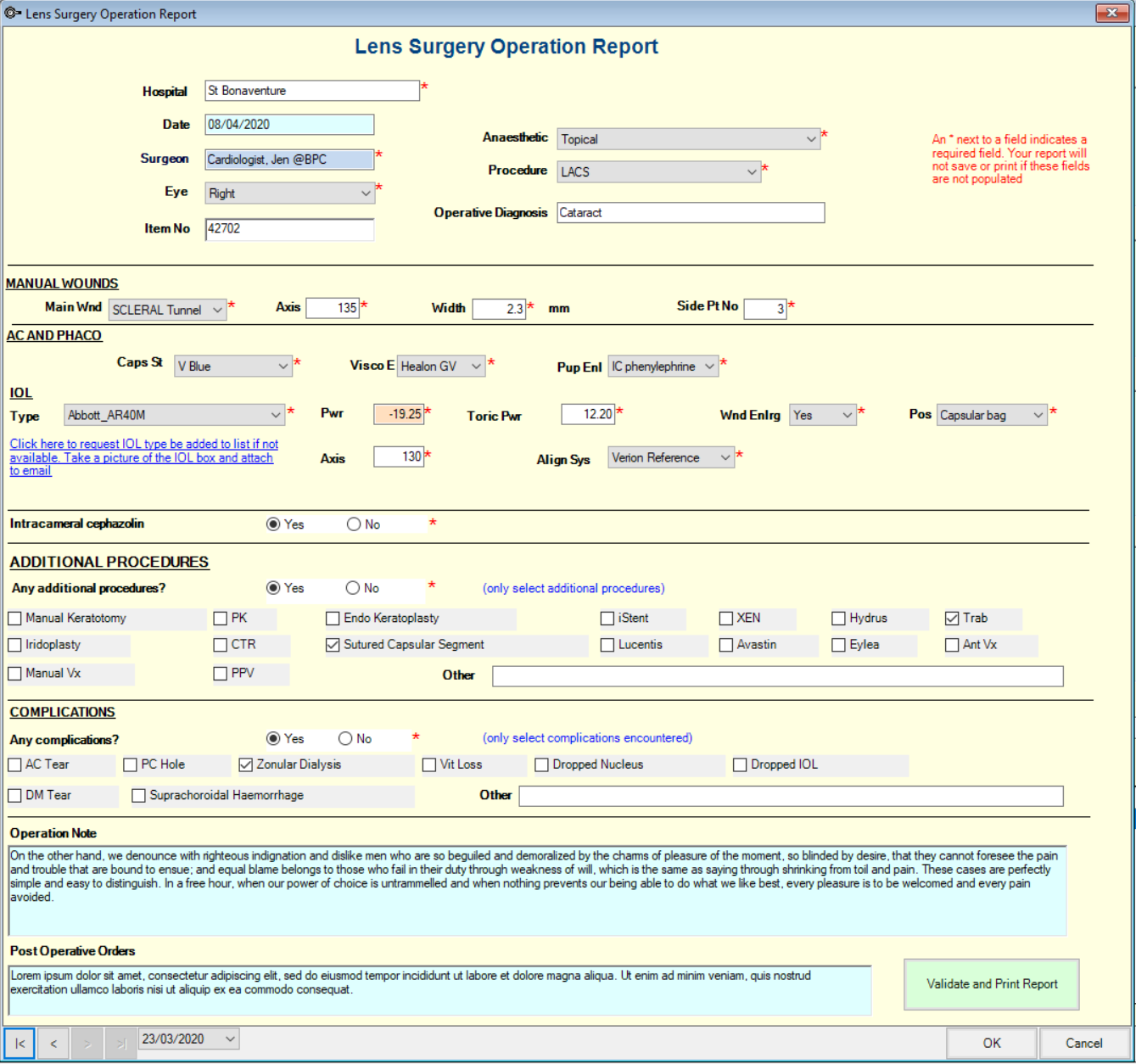Select Yes for any complications
The height and width of the screenshot is (1064, 1136).
pyautogui.click(x=273, y=739)
